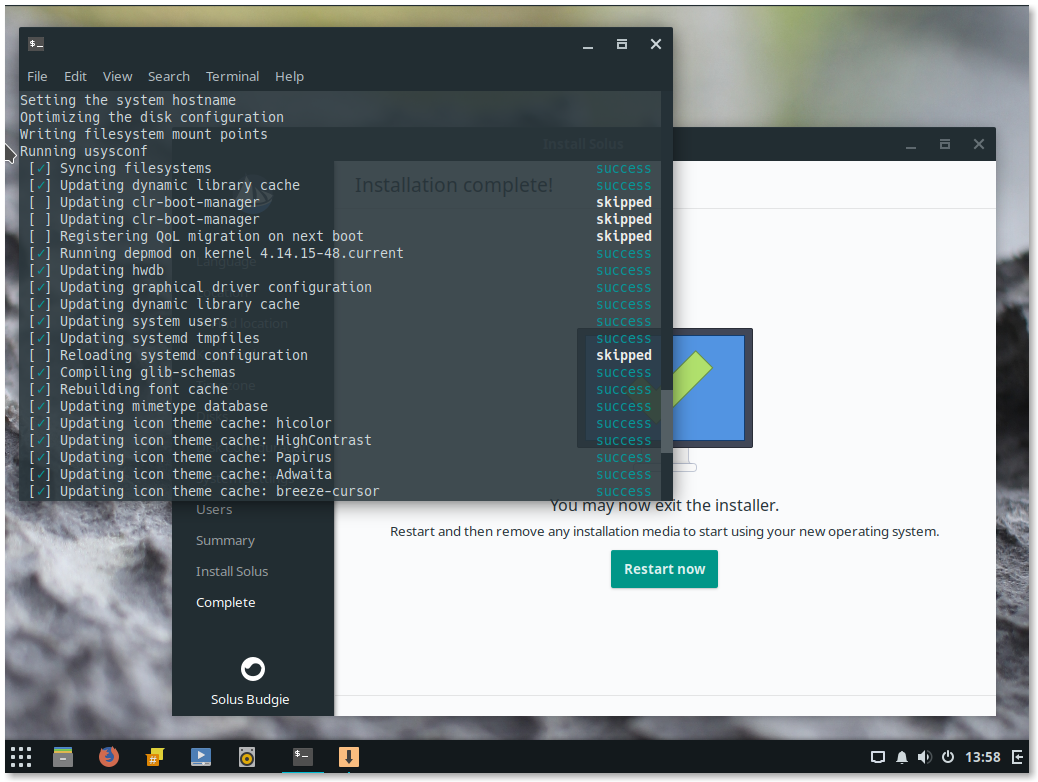
Task: Click the icon theme cache: Adwaita line
Action: 196,474
